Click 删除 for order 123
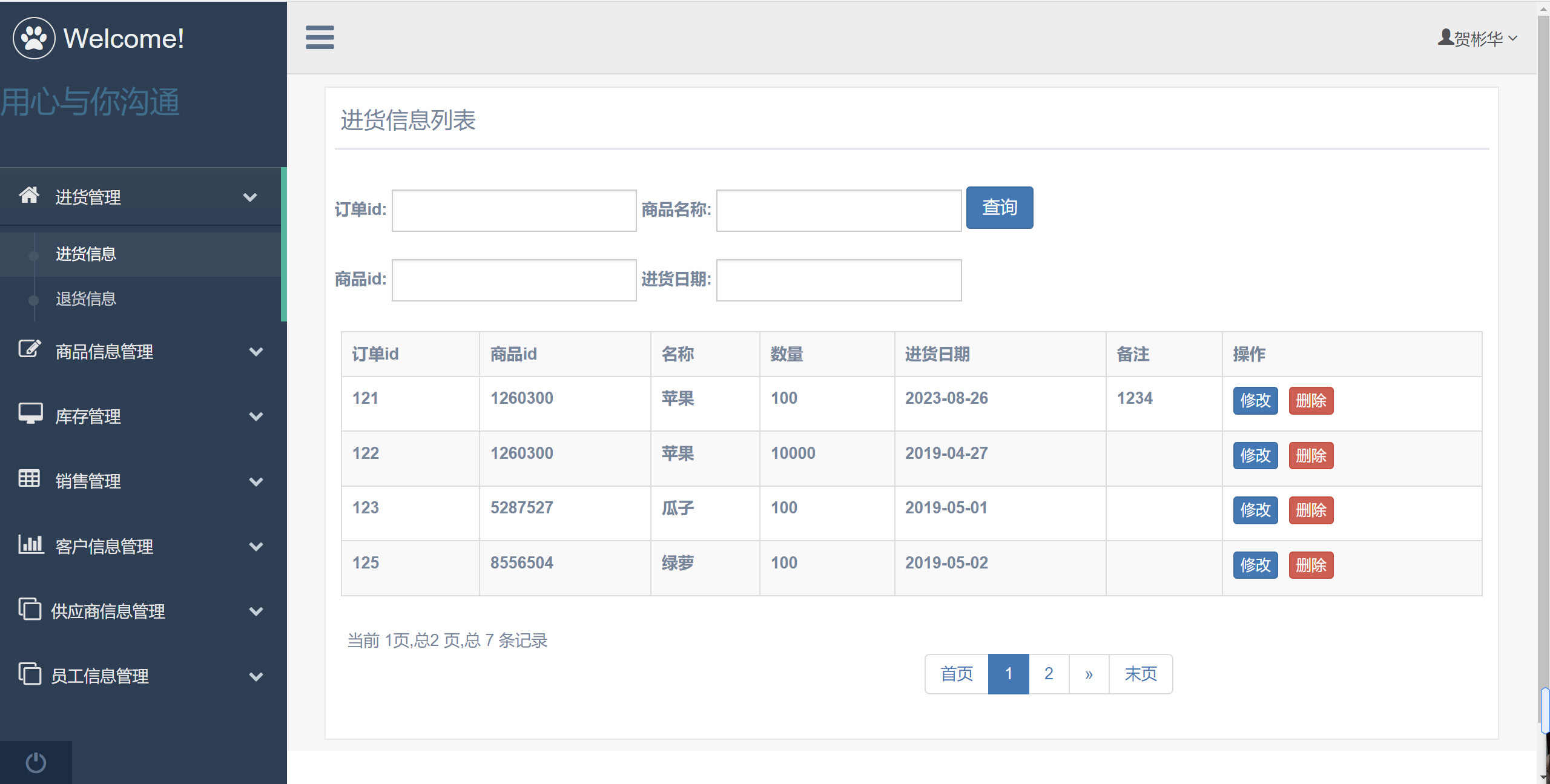This screenshot has height=784, width=1550. [1311, 510]
